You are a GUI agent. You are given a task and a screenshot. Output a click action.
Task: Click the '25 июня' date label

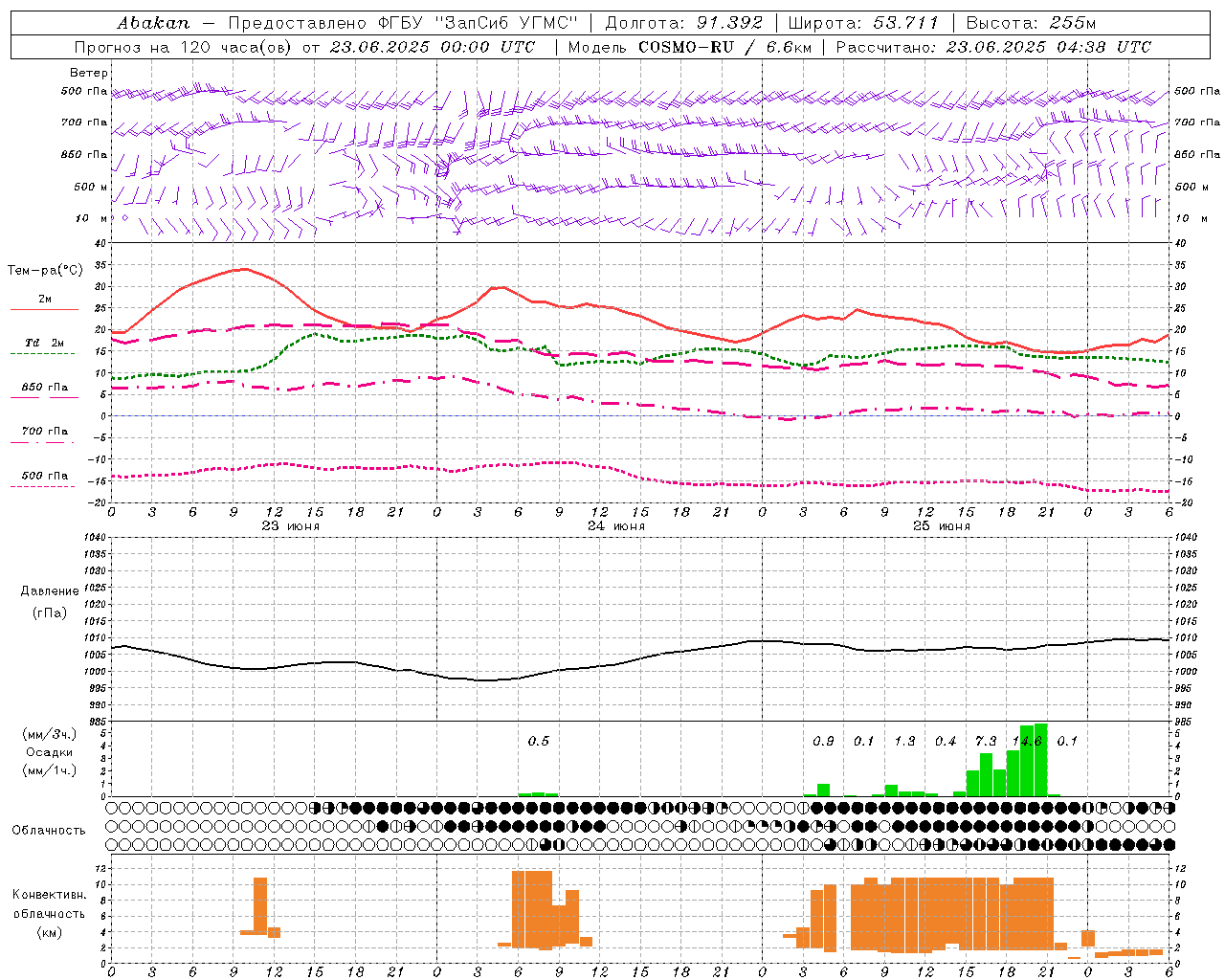click(x=942, y=526)
